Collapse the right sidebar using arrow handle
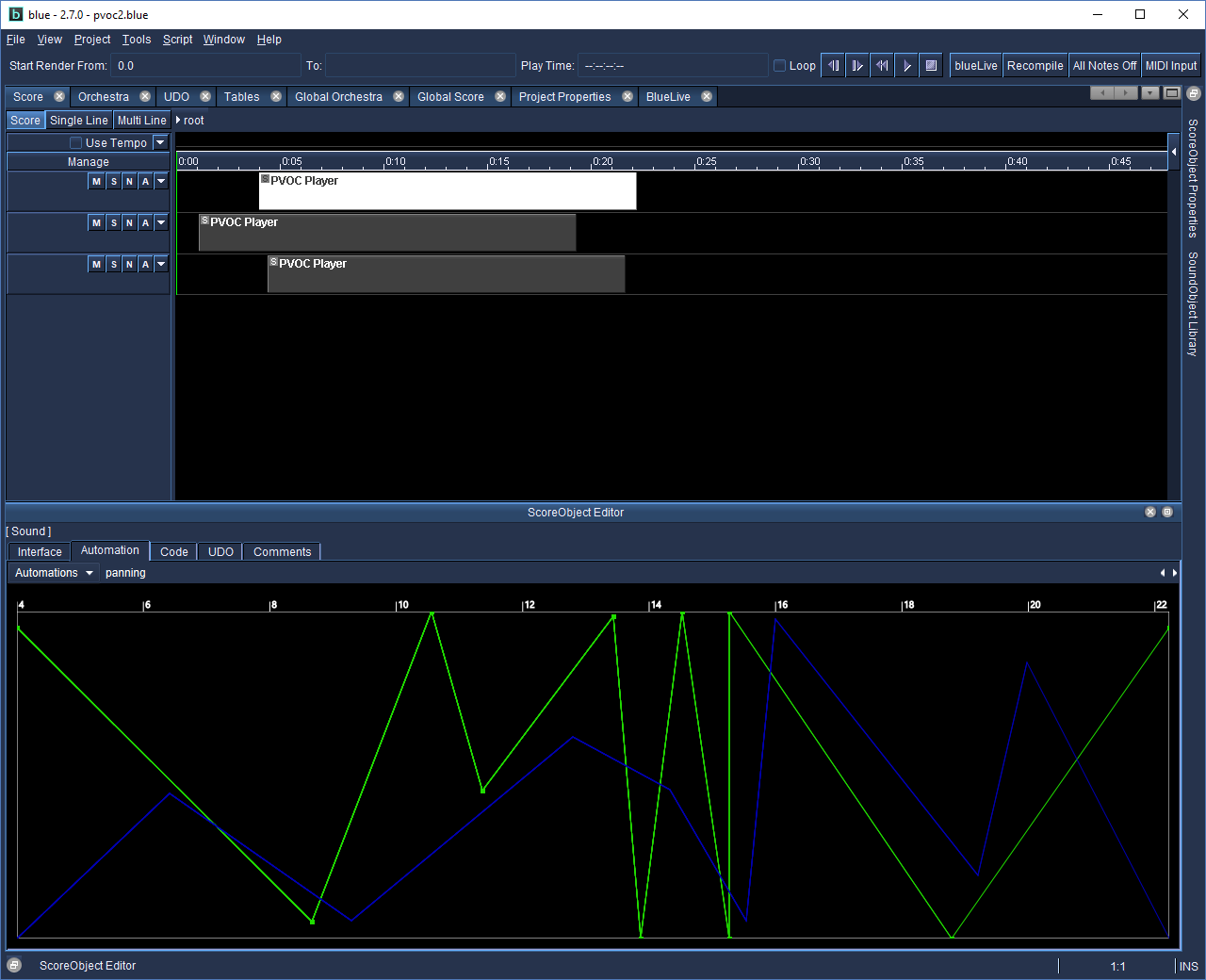This screenshot has height=980, width=1206. pos(1174,152)
